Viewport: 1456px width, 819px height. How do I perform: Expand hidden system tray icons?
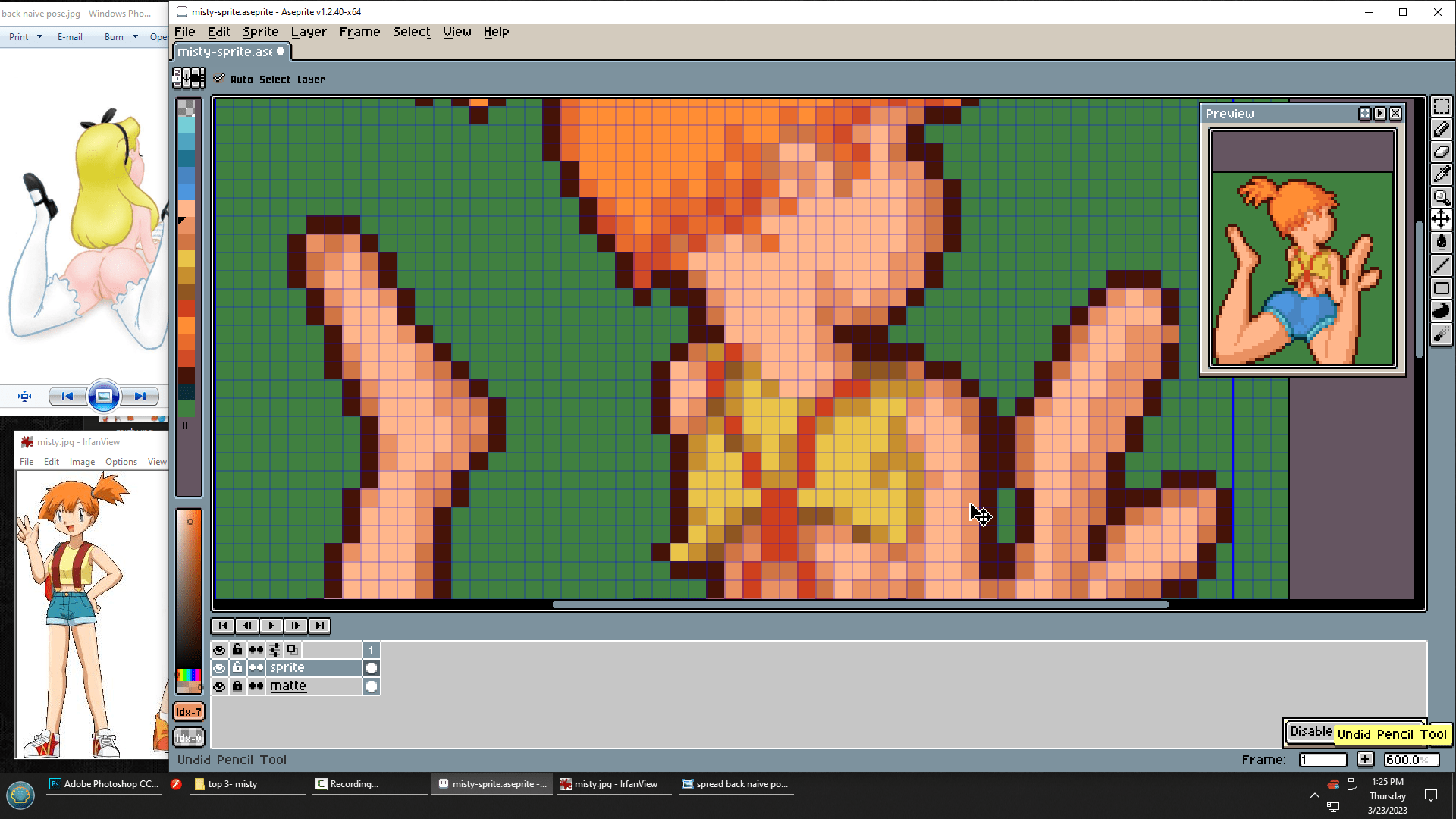[x=1314, y=795]
